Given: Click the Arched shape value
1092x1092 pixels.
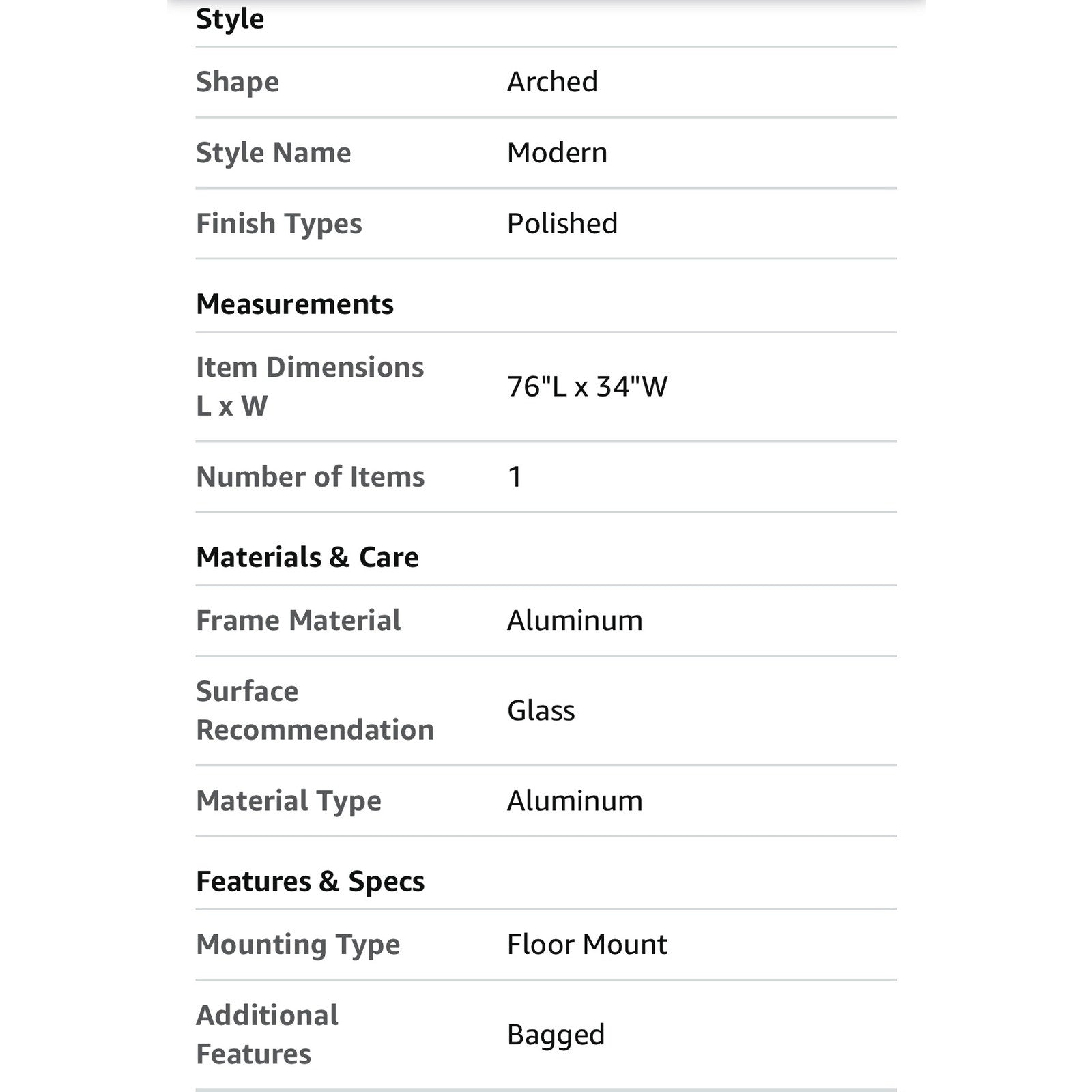Looking at the screenshot, I should pos(552,82).
